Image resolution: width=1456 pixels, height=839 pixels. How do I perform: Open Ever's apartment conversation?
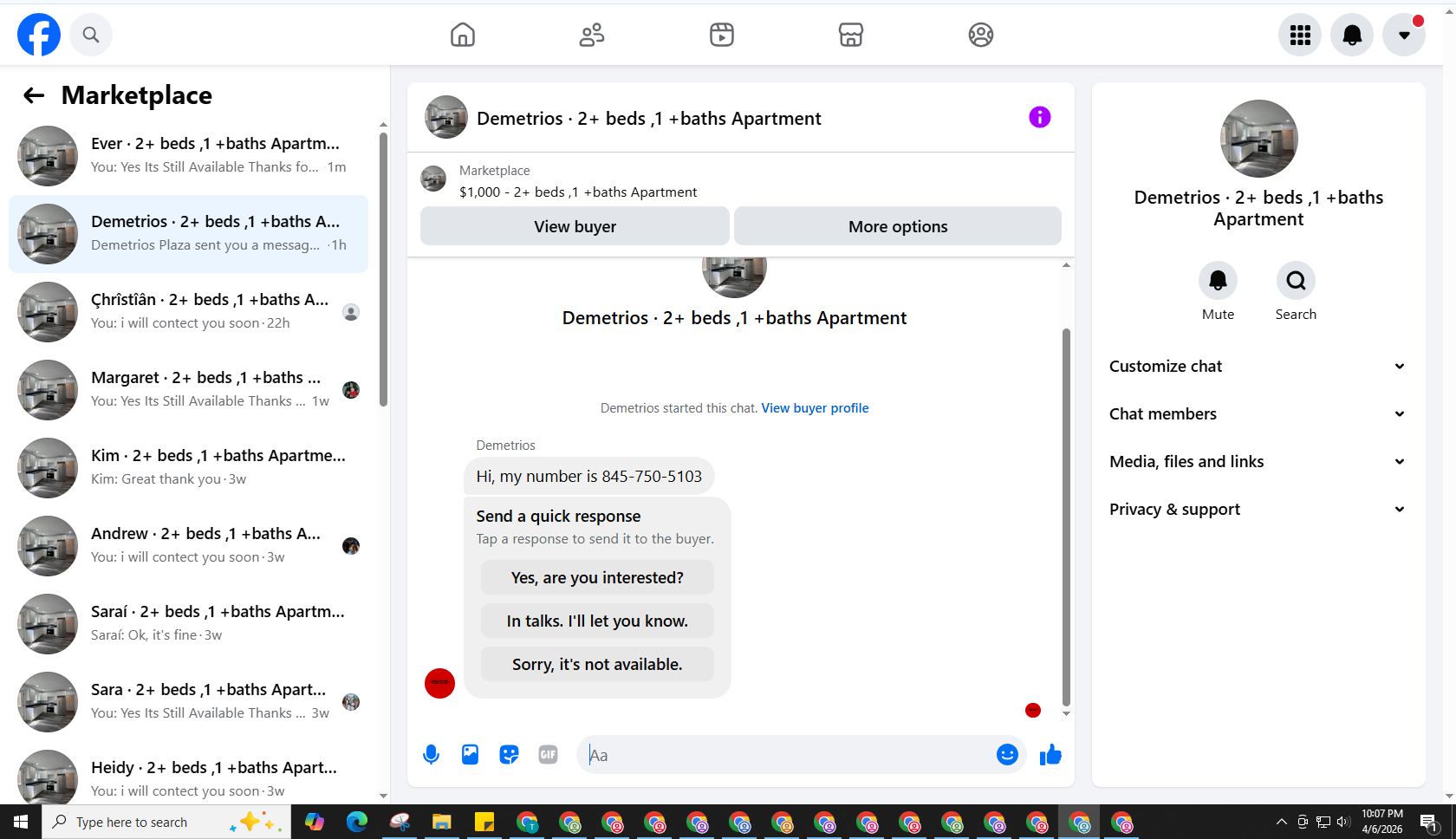tap(188, 156)
